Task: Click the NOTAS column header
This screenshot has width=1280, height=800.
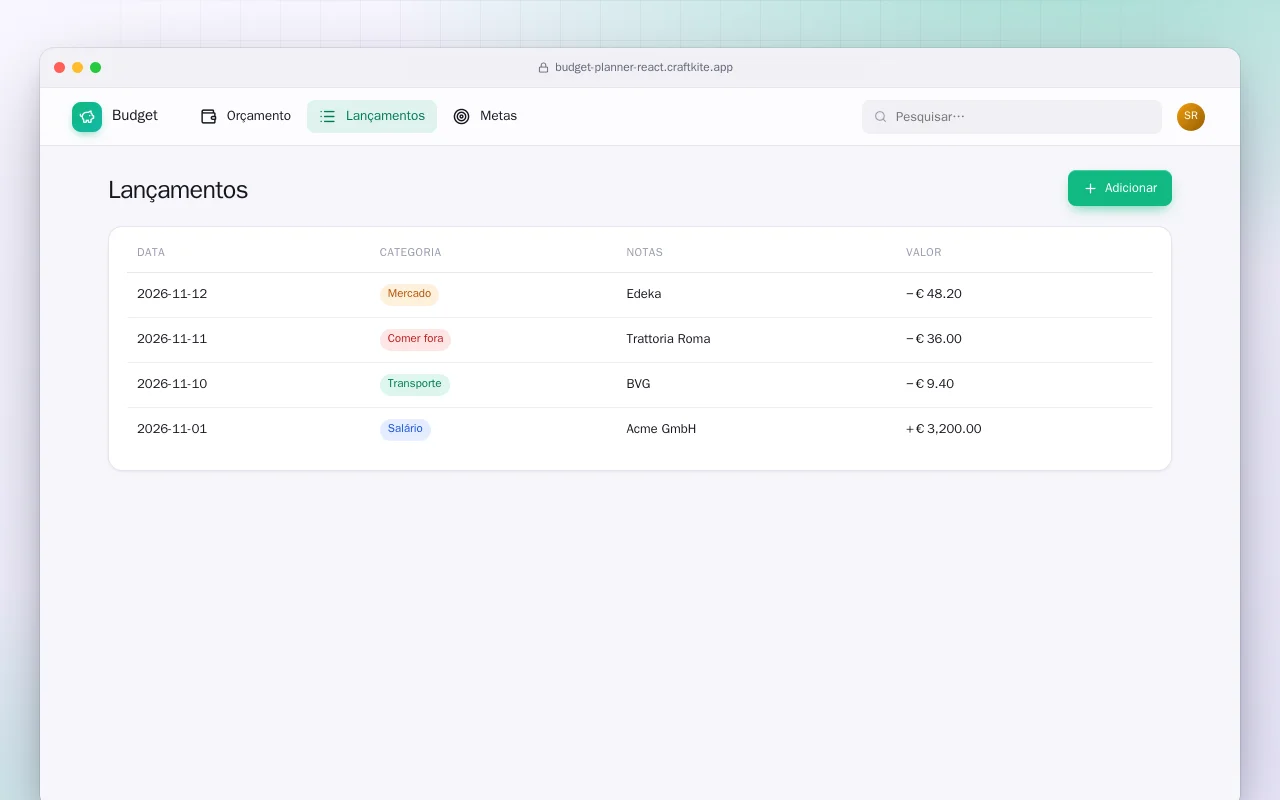Action: (x=644, y=253)
